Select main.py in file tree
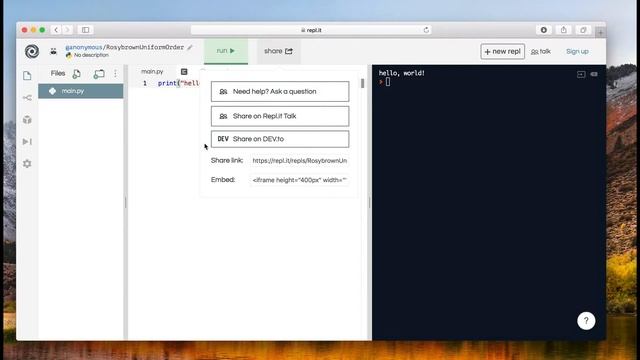Image resolution: width=640 pixels, height=360 pixels. coord(81,91)
